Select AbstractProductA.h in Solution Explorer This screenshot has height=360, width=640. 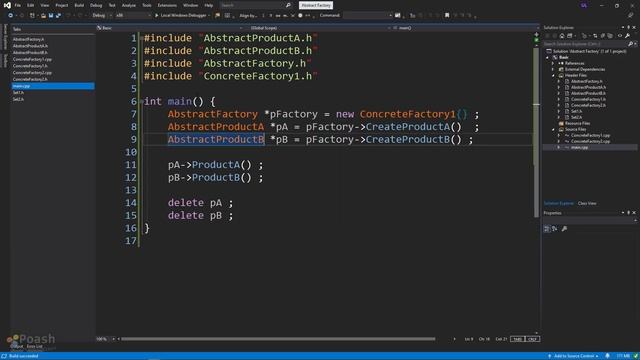point(588,87)
